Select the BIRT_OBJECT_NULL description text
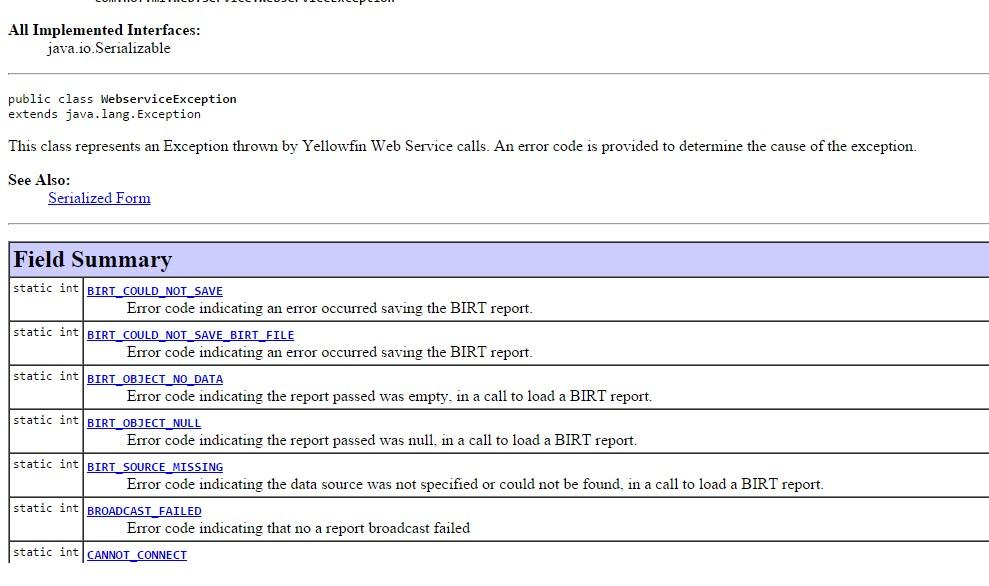The width and height of the screenshot is (989, 586). click(x=380, y=440)
